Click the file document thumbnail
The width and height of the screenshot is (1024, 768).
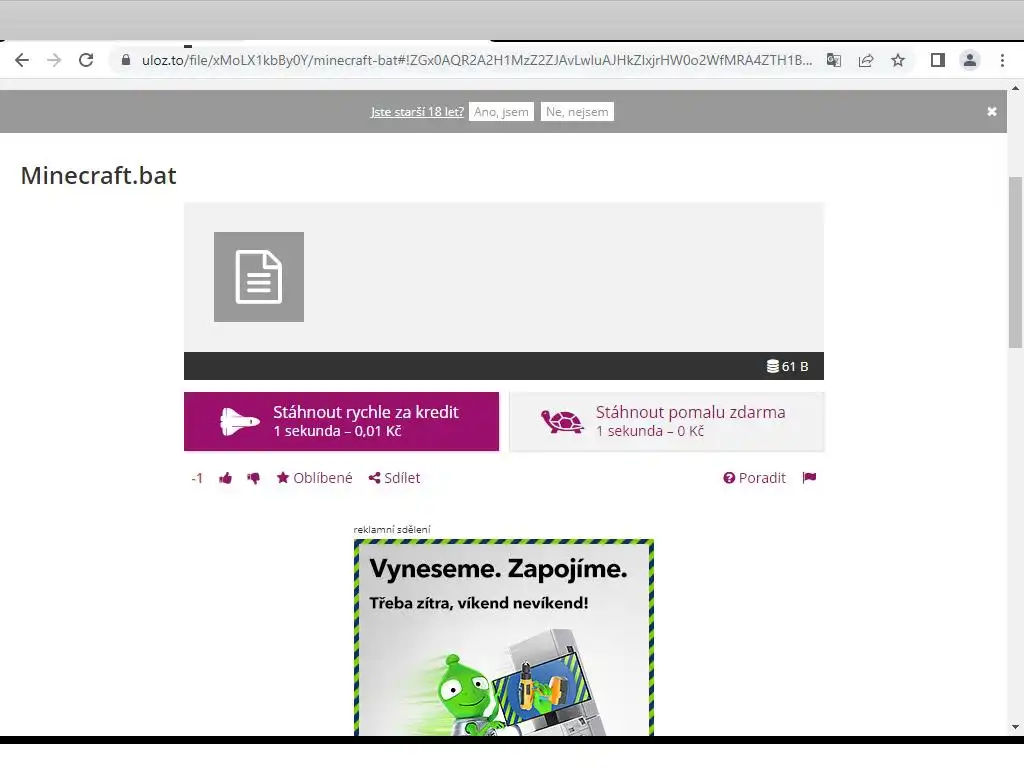pos(259,277)
